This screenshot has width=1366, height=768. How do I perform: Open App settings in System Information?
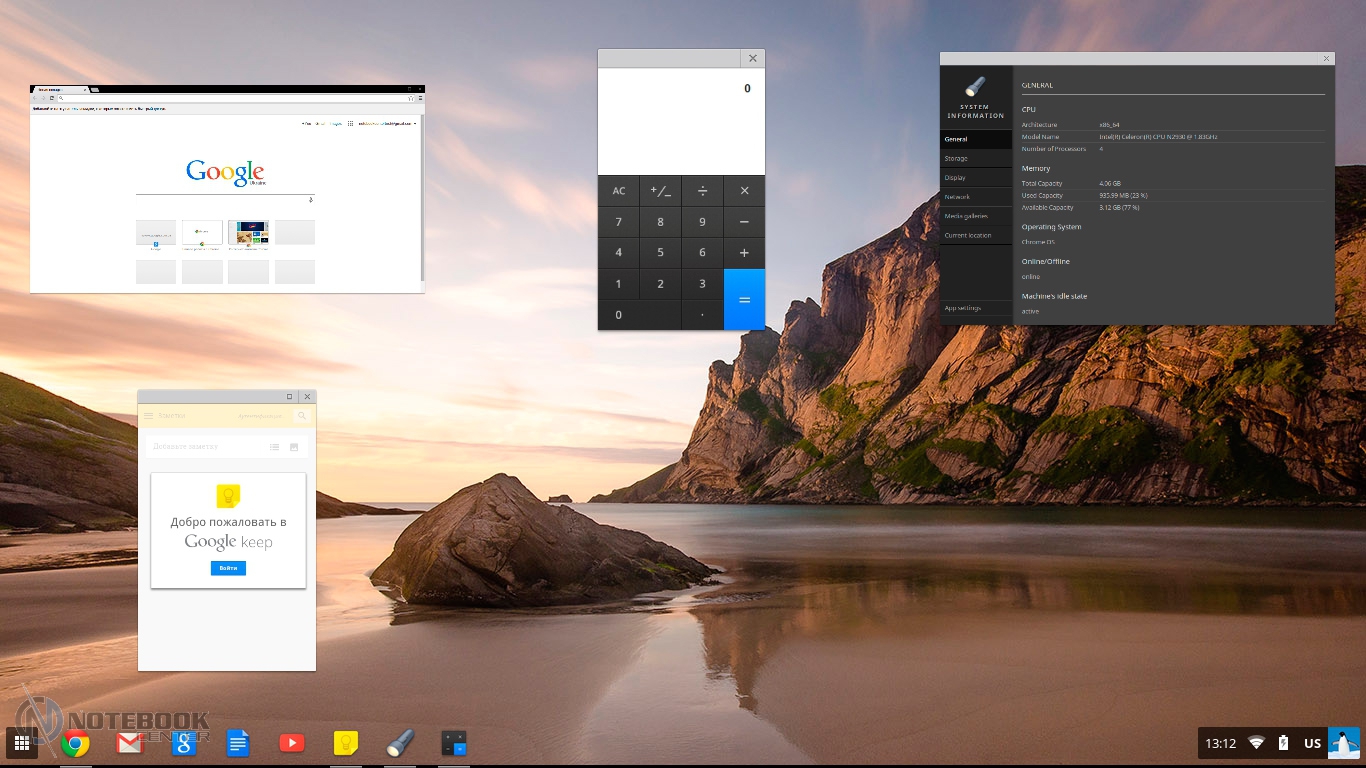coord(962,308)
